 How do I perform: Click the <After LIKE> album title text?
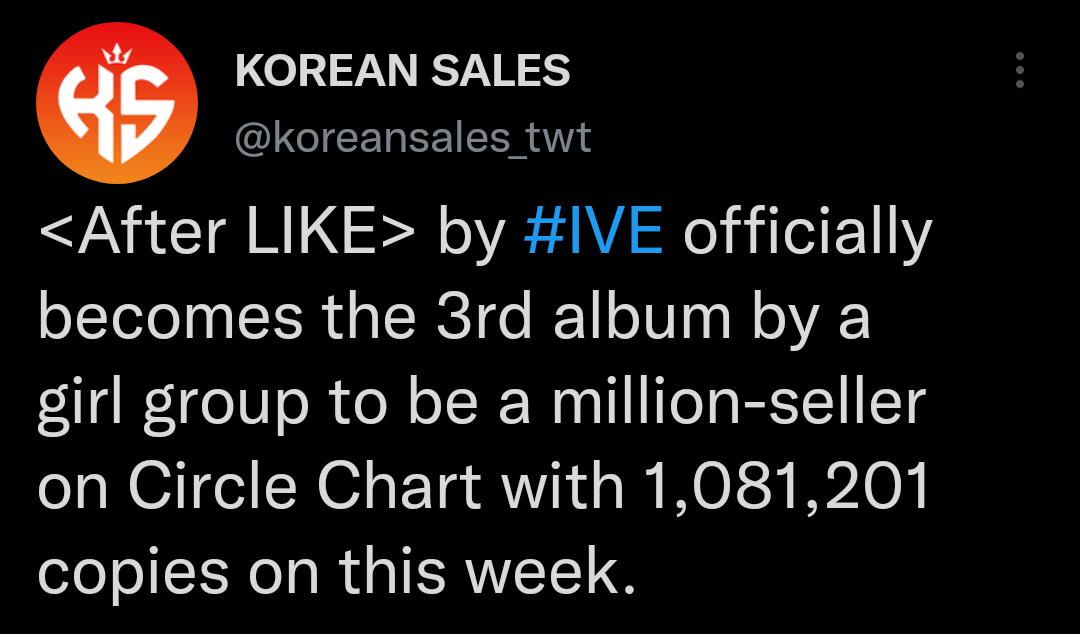point(228,233)
